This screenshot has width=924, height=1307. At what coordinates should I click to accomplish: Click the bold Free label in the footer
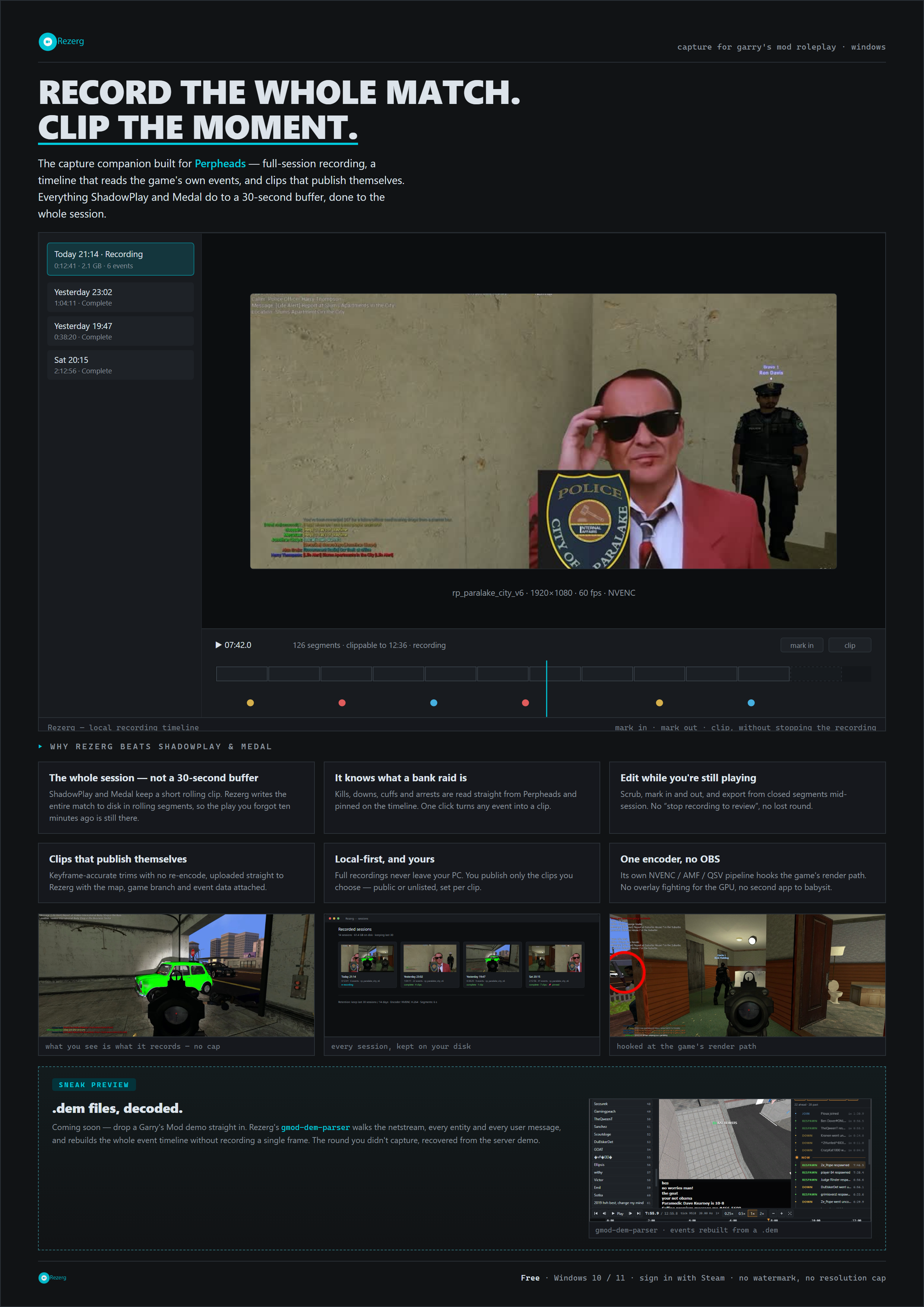coord(530,1278)
